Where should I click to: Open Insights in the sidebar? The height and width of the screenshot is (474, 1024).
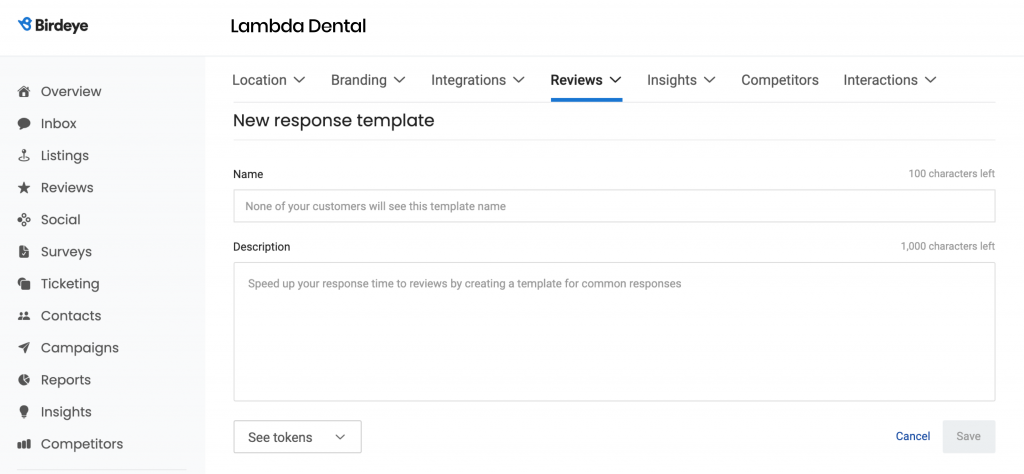66,411
